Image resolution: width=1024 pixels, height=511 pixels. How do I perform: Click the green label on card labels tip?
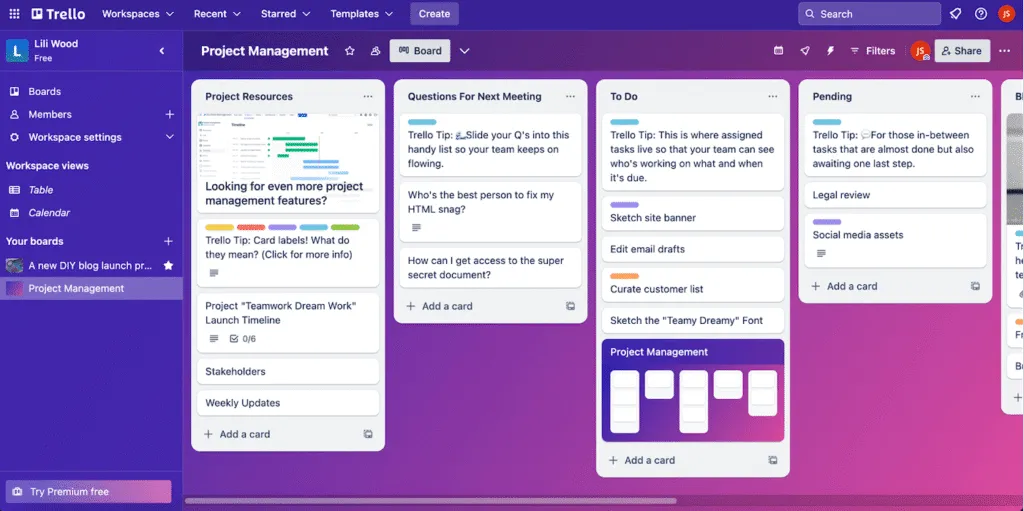tap(345, 227)
